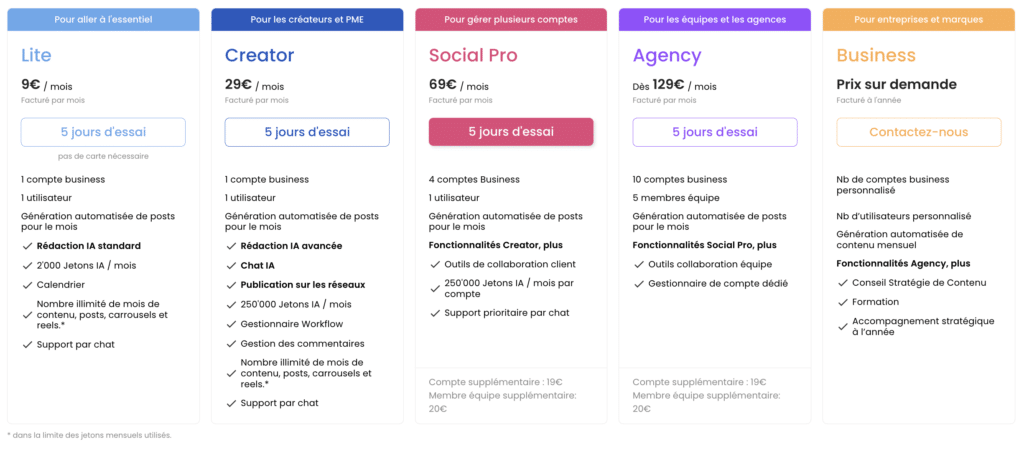Click checkmark next to Rédaction IA standard
The image size is (1024, 452).
[26, 246]
